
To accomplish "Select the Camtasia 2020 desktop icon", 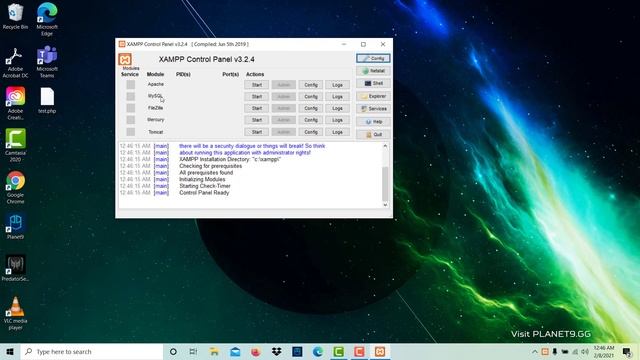I will [16, 145].
